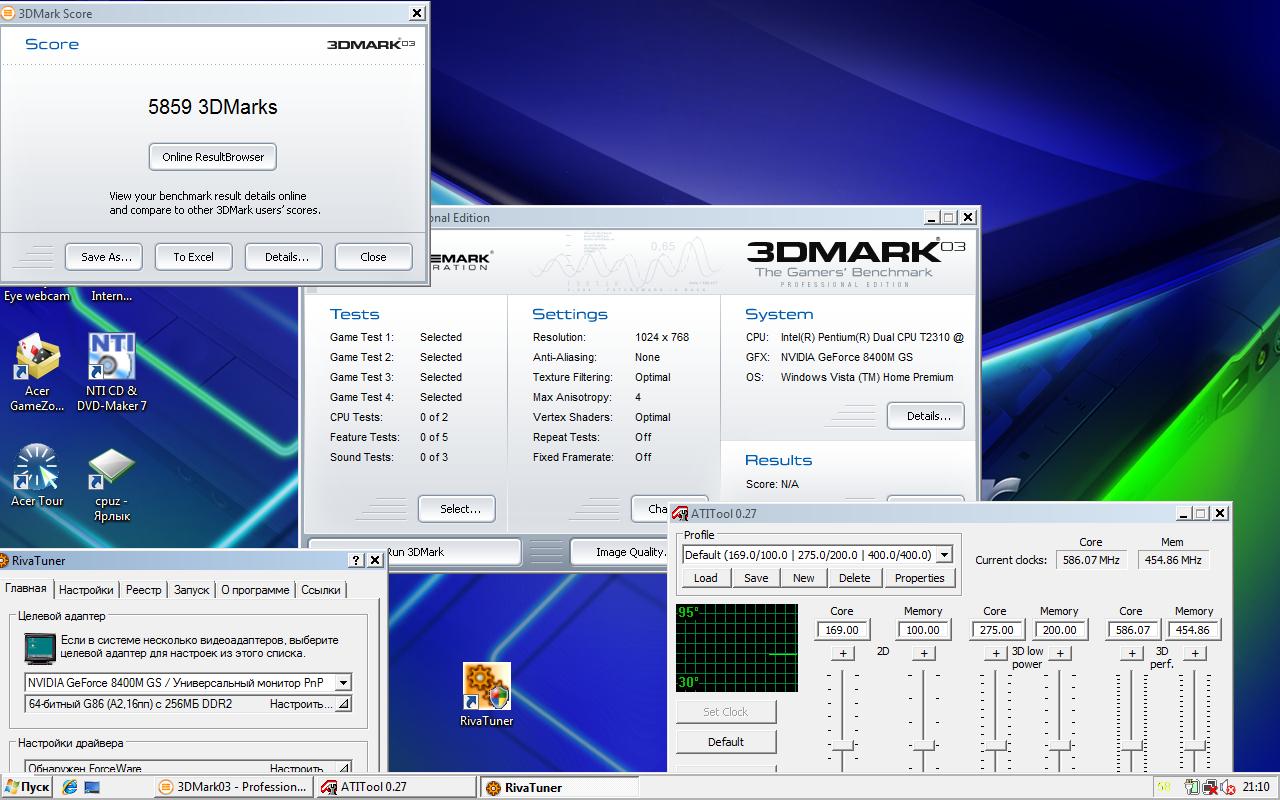Open the Пуск start menu
Viewport: 1280px width, 800px height.
(27, 787)
